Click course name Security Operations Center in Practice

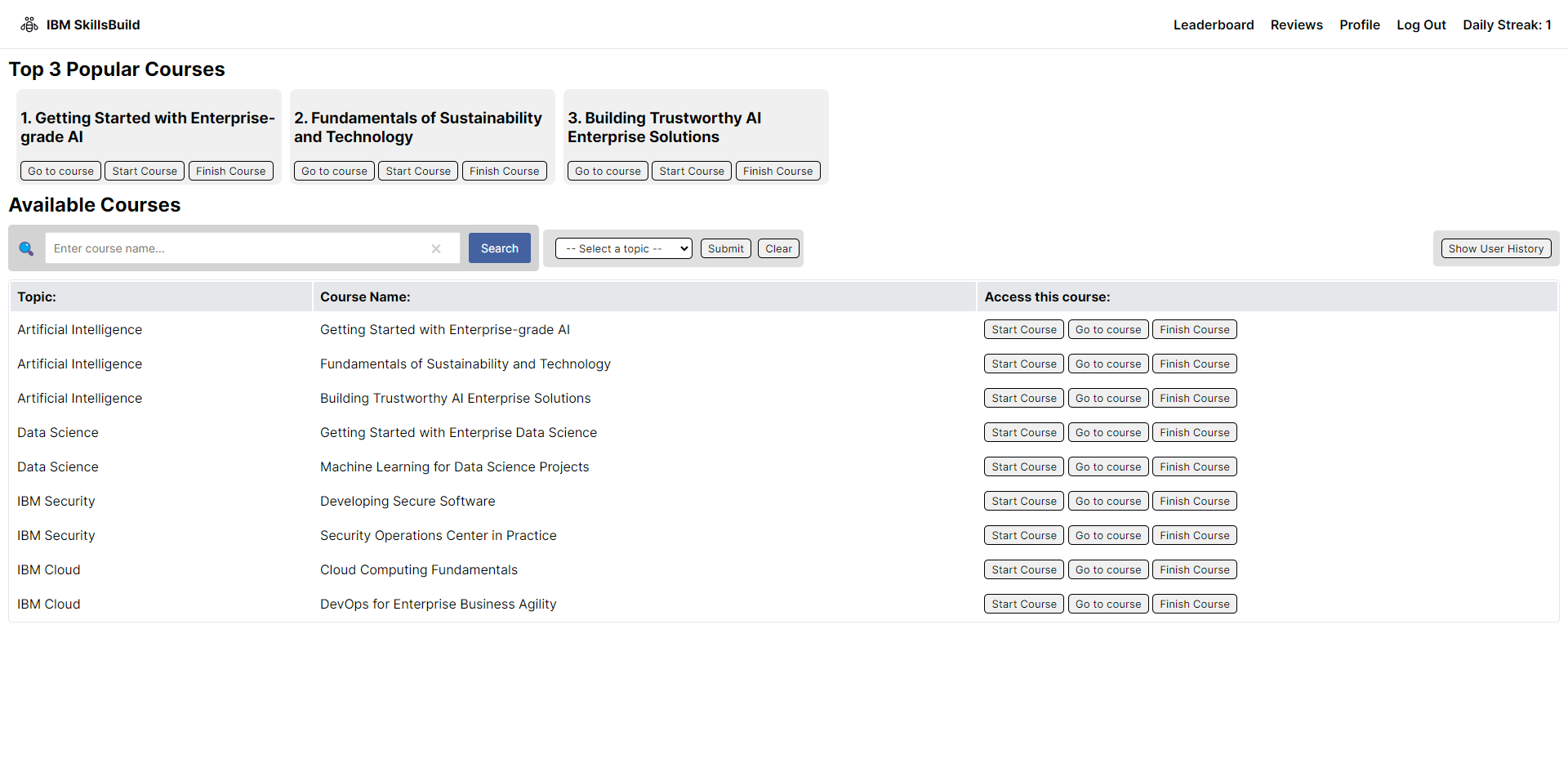[x=439, y=535]
